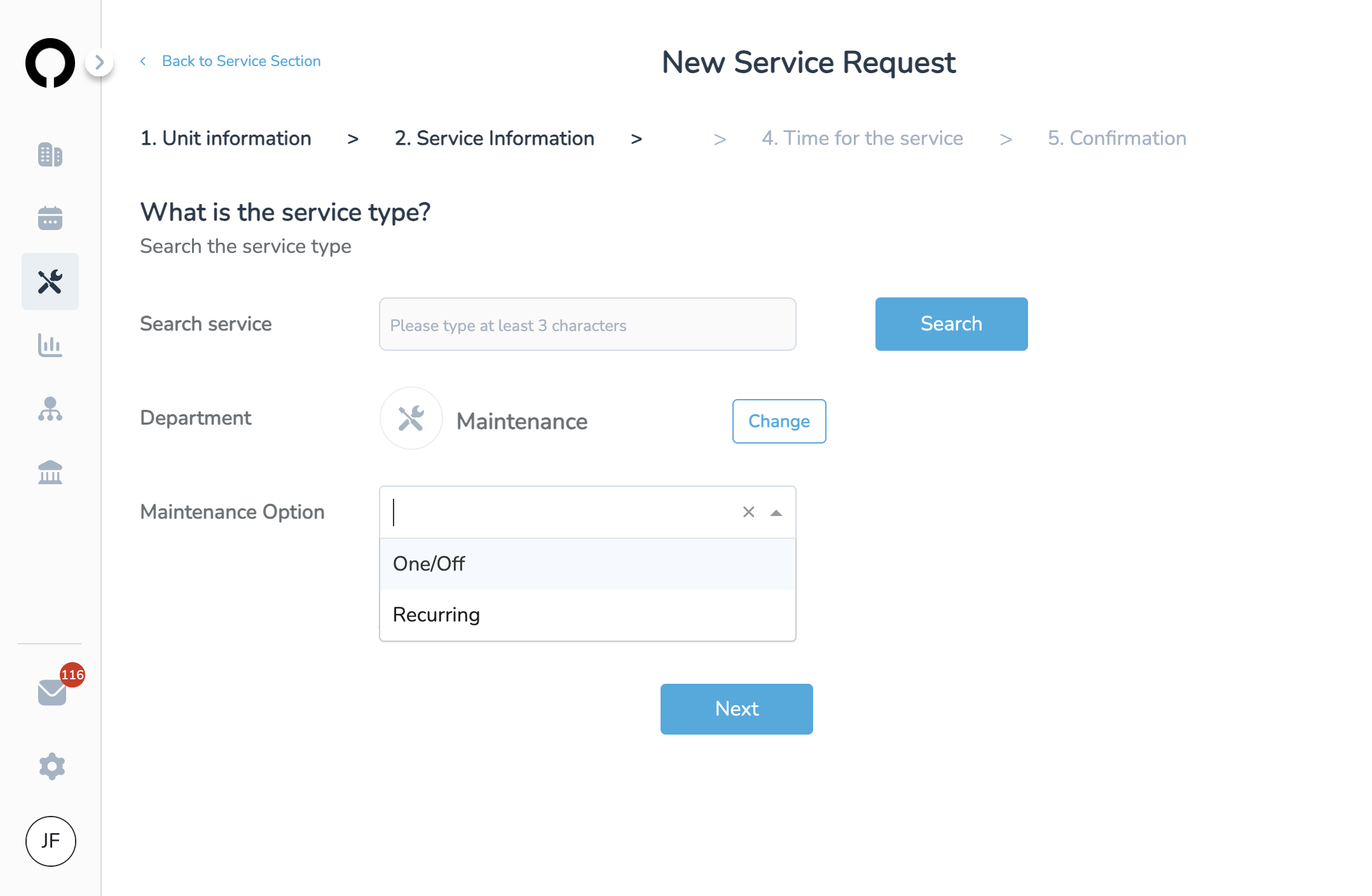Open the JF user avatar

coord(51,841)
